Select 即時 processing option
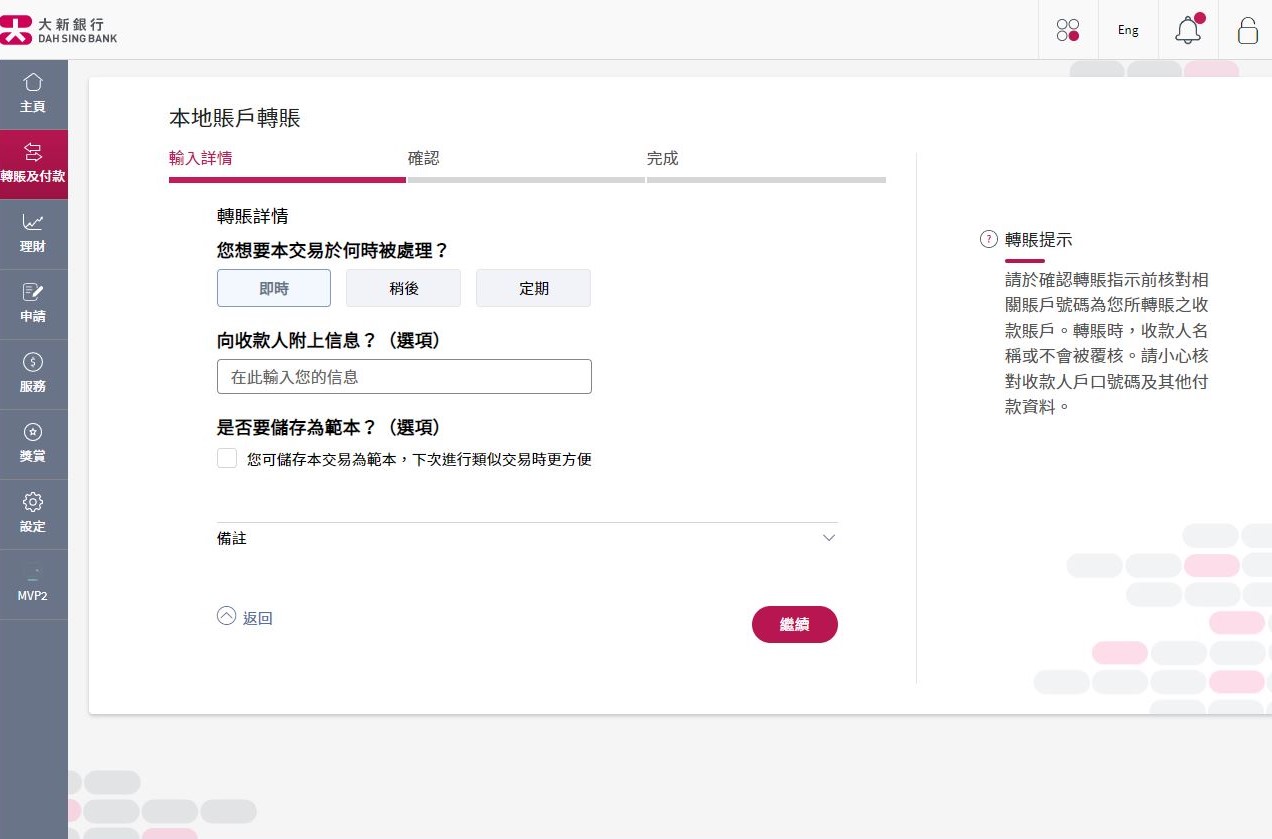 (274, 288)
